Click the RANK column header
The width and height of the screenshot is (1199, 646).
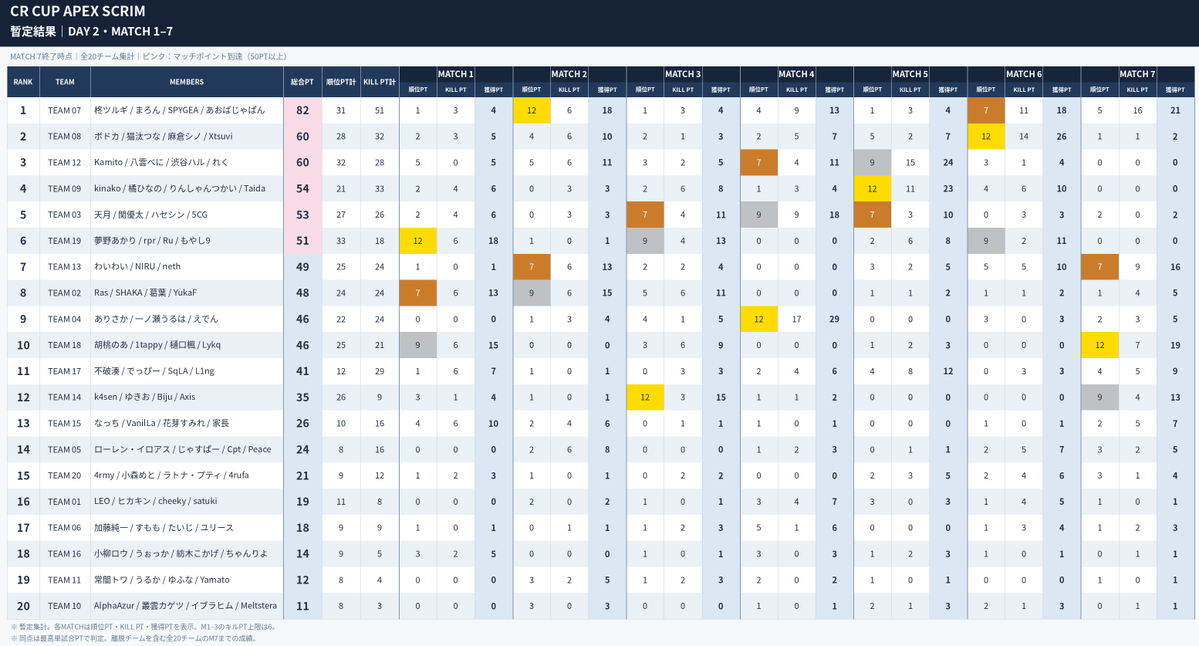pos(23,82)
